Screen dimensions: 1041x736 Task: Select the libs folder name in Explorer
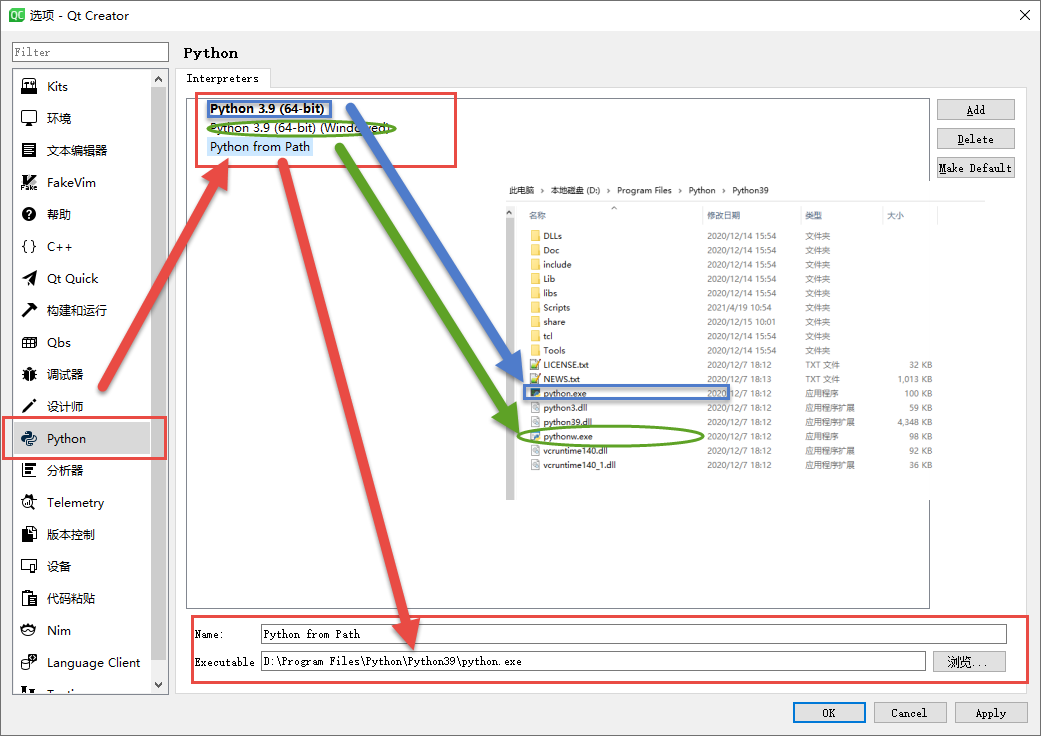click(550, 293)
